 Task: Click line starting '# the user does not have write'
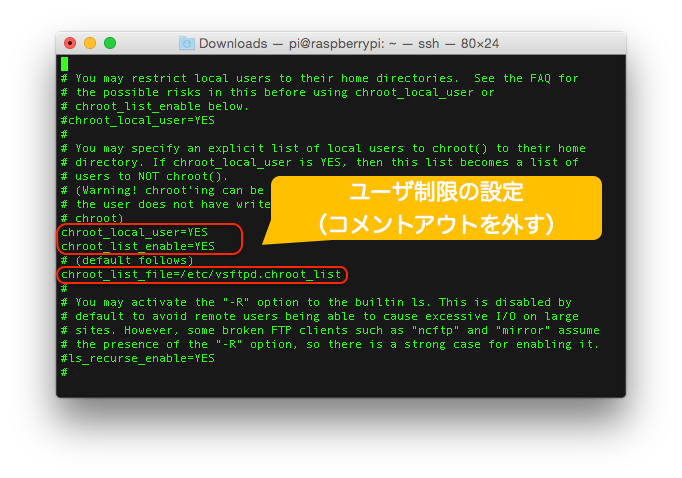pyautogui.click(x=166, y=204)
